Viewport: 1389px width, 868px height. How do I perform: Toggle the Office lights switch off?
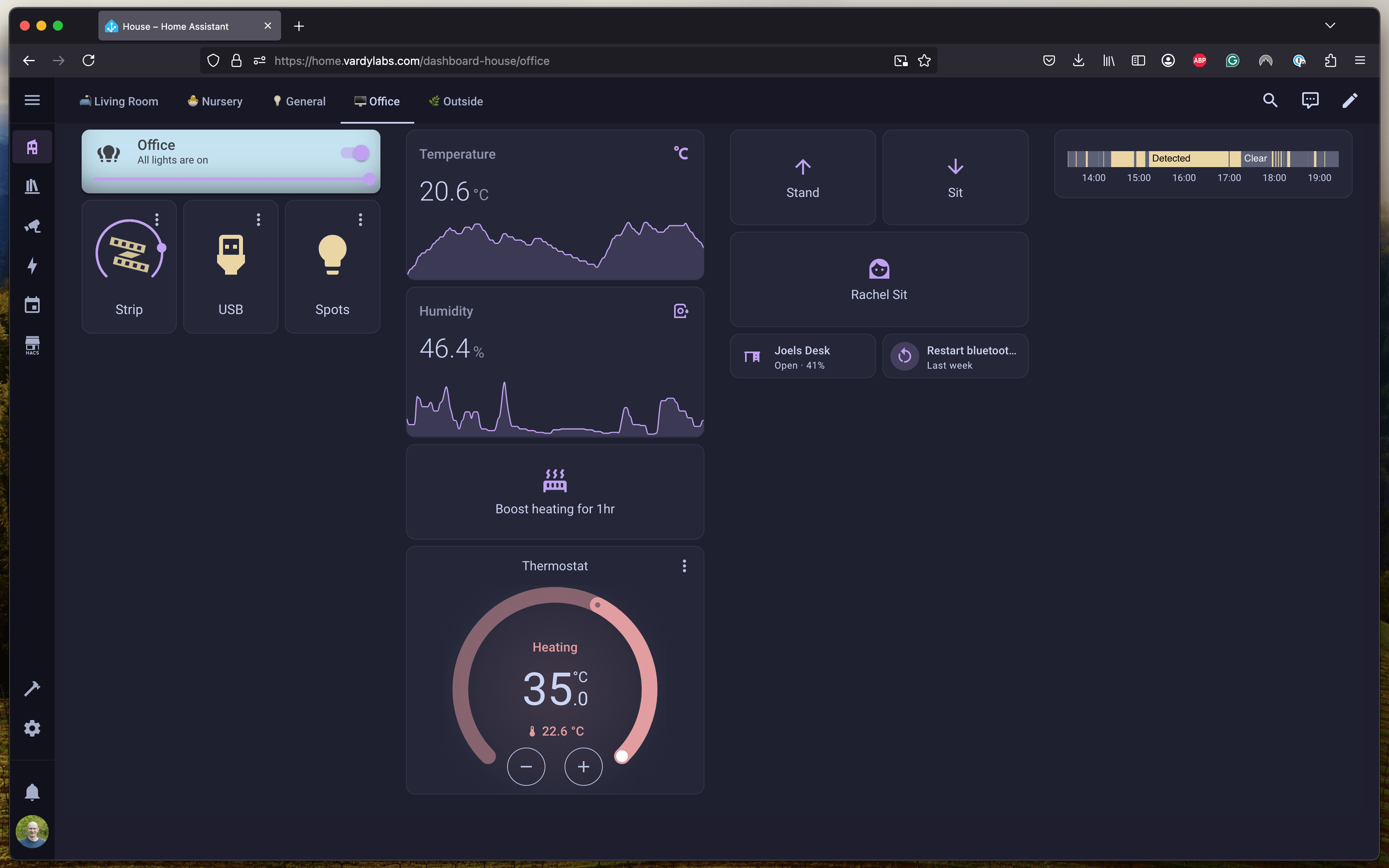pos(355,153)
